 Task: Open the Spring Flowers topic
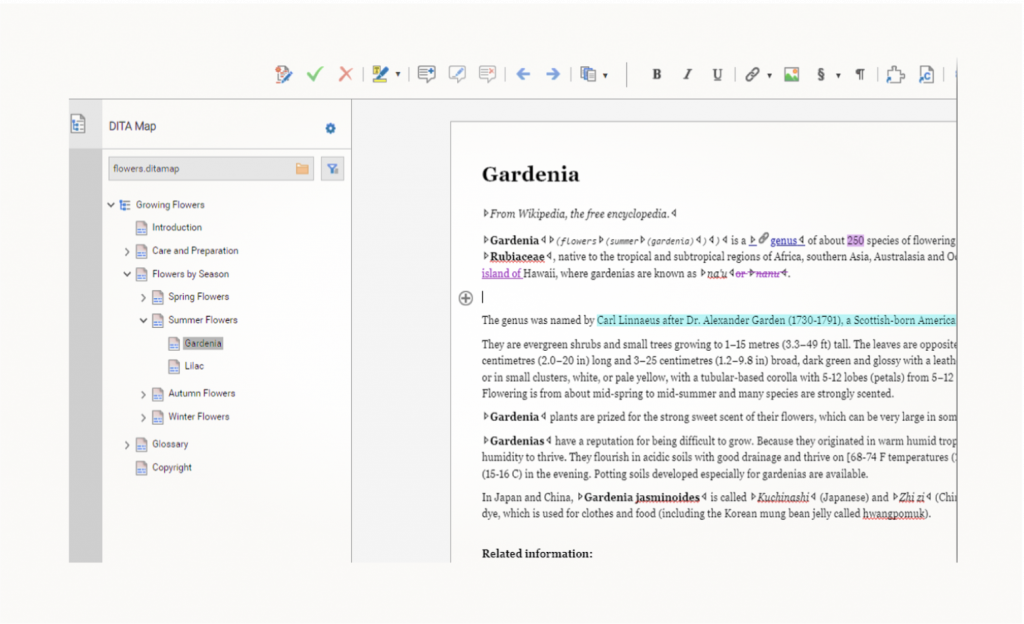click(x=199, y=296)
